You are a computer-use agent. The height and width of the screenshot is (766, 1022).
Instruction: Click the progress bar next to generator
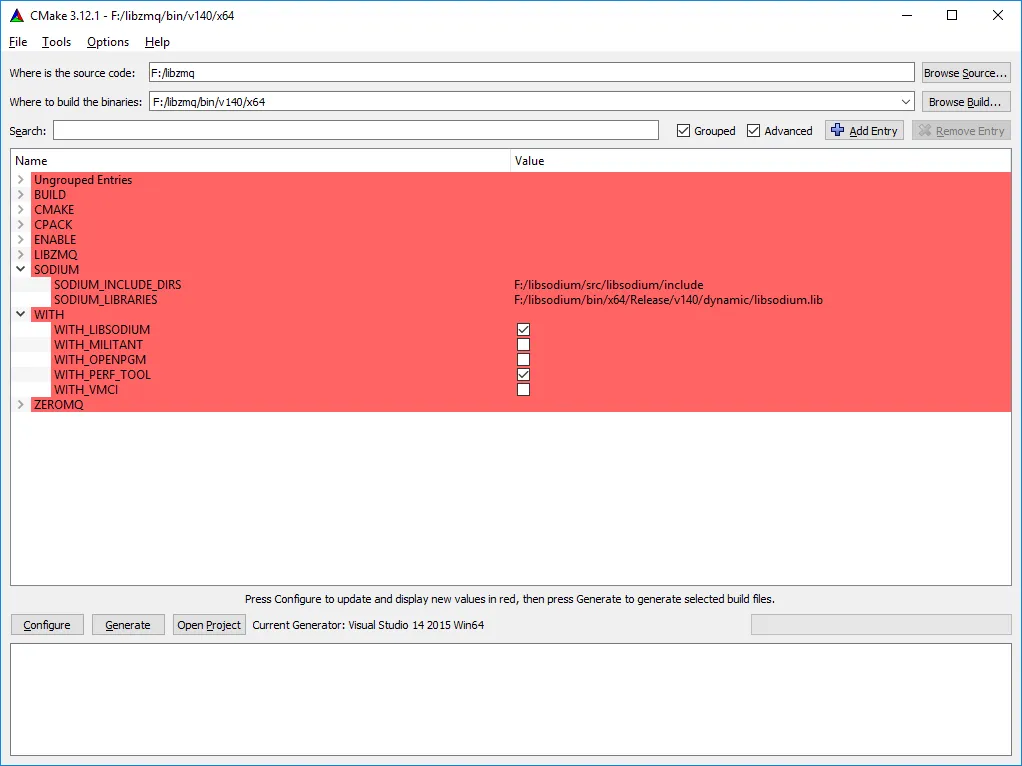[881, 625]
